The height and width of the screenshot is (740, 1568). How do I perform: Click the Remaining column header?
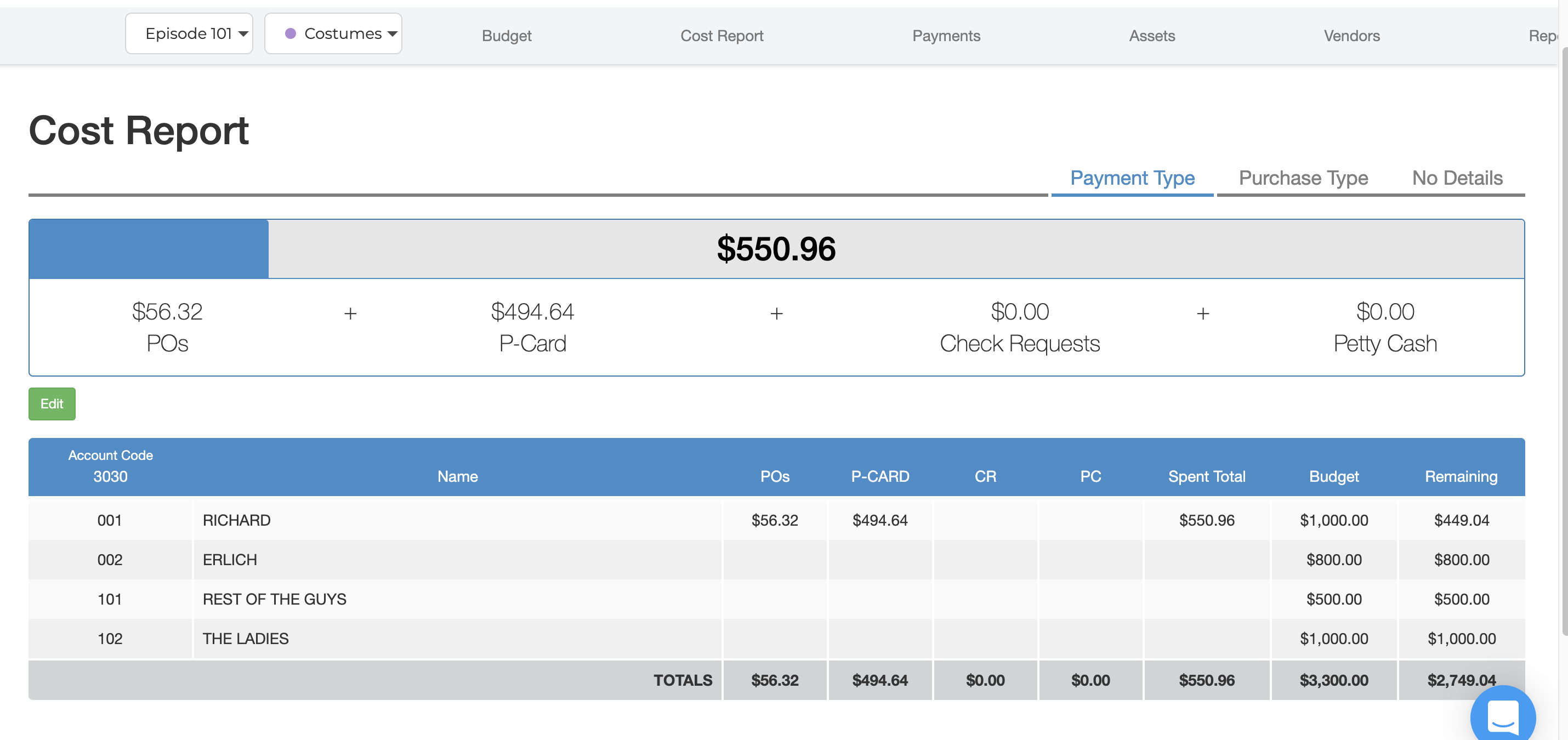click(x=1461, y=476)
